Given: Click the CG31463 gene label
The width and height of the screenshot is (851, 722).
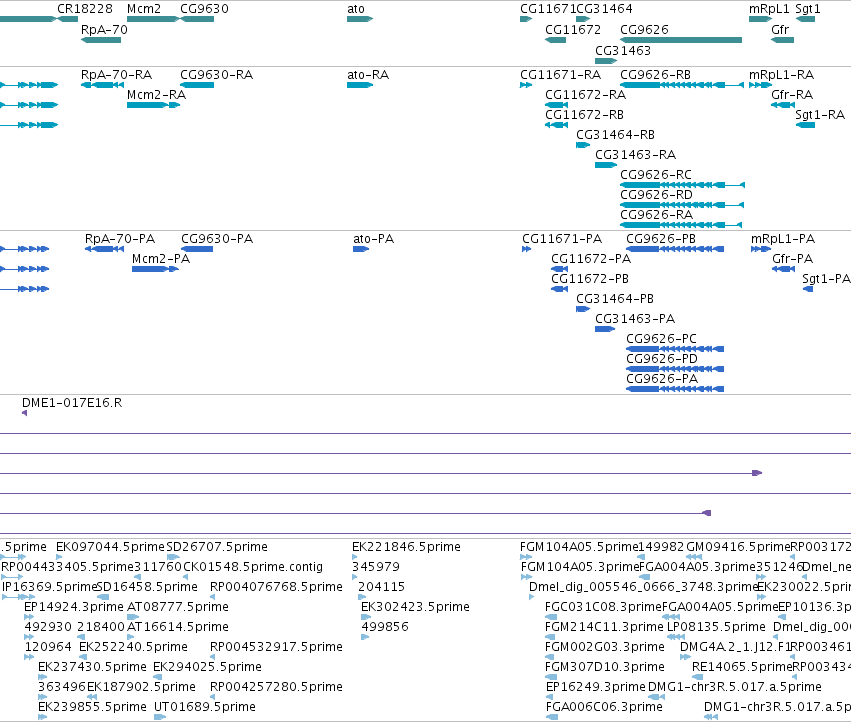Looking at the screenshot, I should pyautogui.click(x=623, y=50).
